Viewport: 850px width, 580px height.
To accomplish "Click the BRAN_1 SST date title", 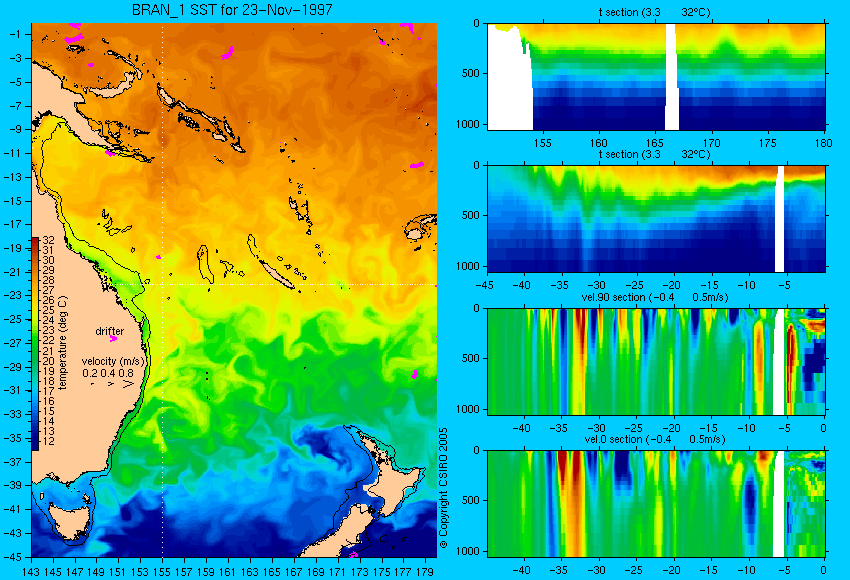I will point(232,10).
